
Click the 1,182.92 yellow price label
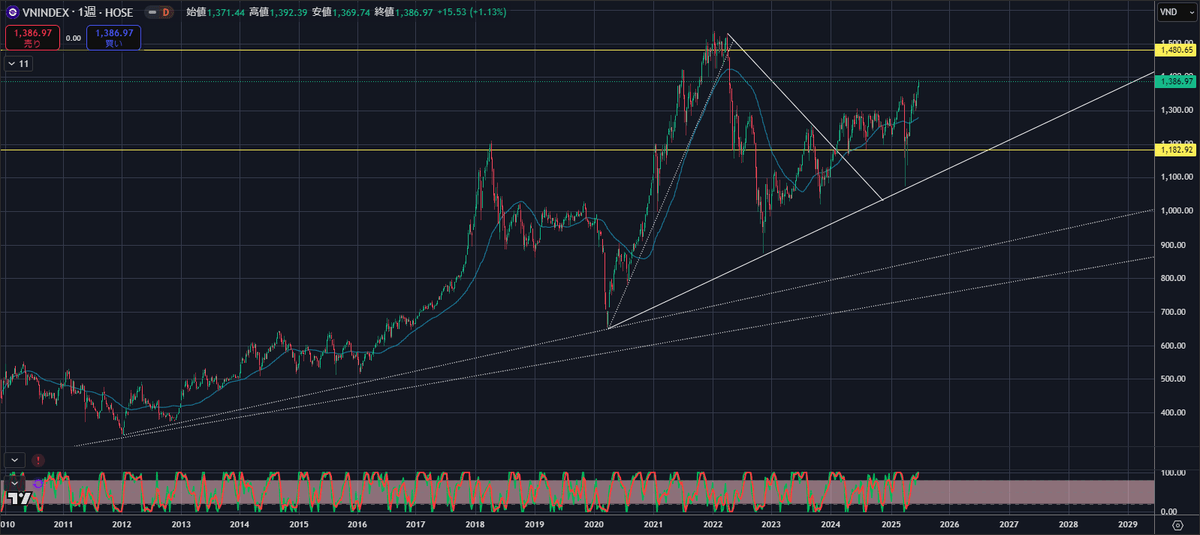[x=1176, y=150]
